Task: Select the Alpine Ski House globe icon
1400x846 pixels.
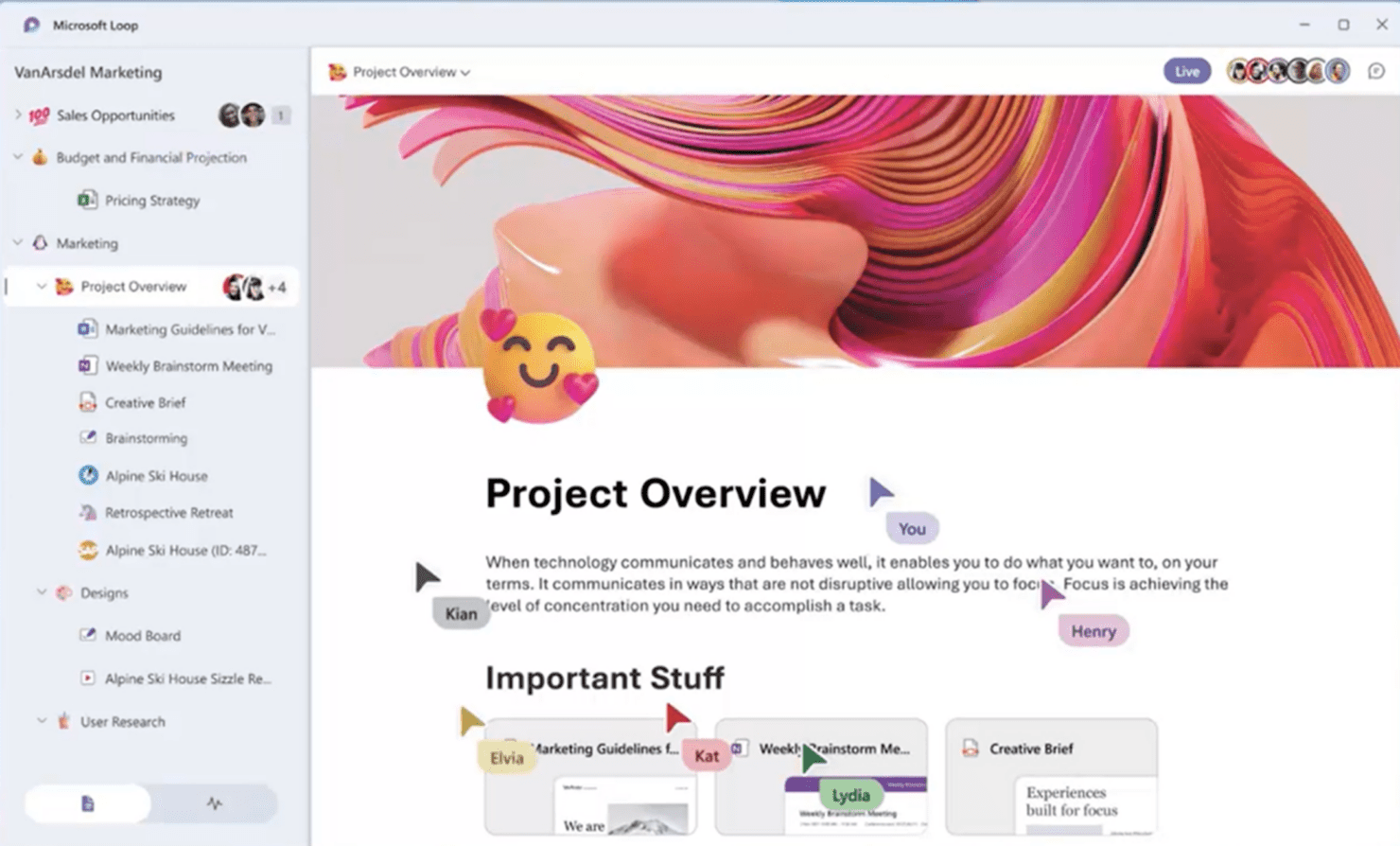Action: point(87,475)
